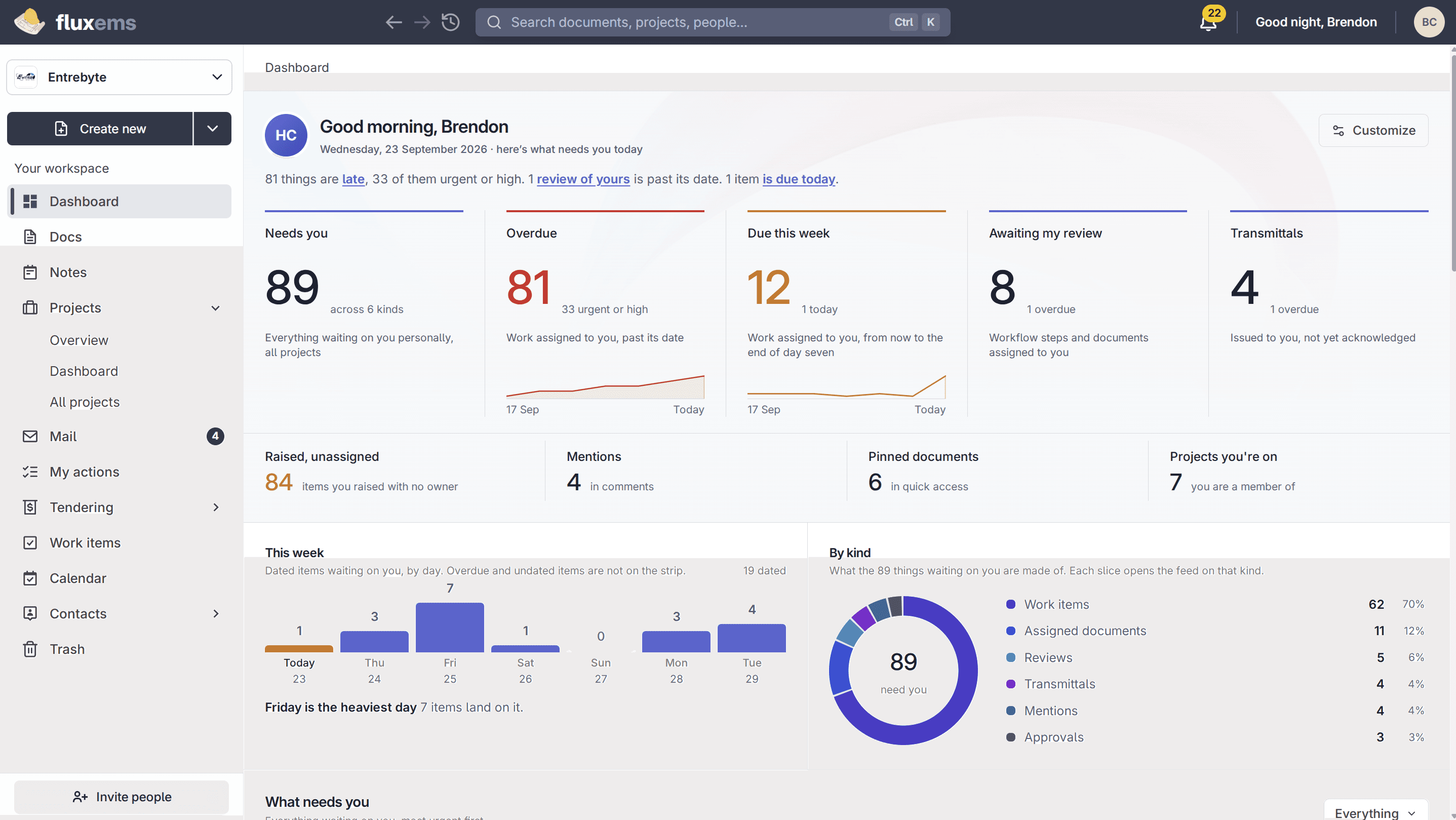
Task: Open the recent history clock icon
Action: coord(451,22)
